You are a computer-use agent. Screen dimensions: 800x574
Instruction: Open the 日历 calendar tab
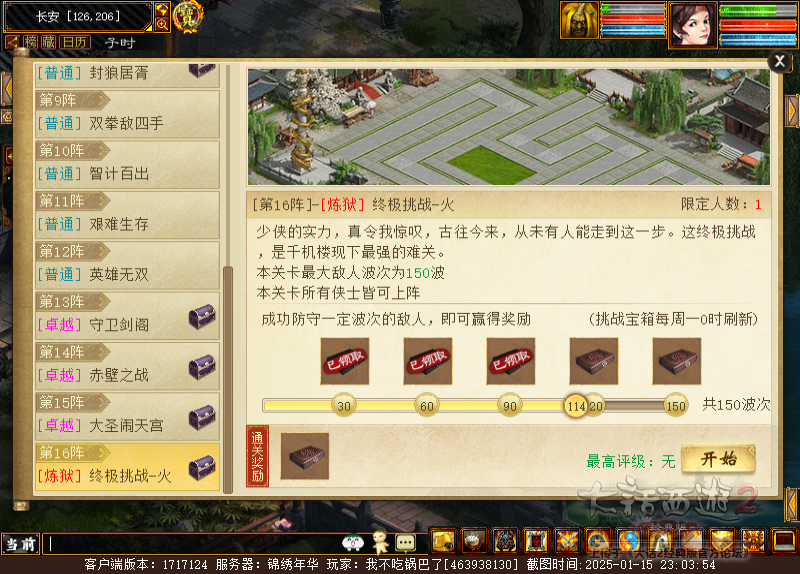click(75, 42)
